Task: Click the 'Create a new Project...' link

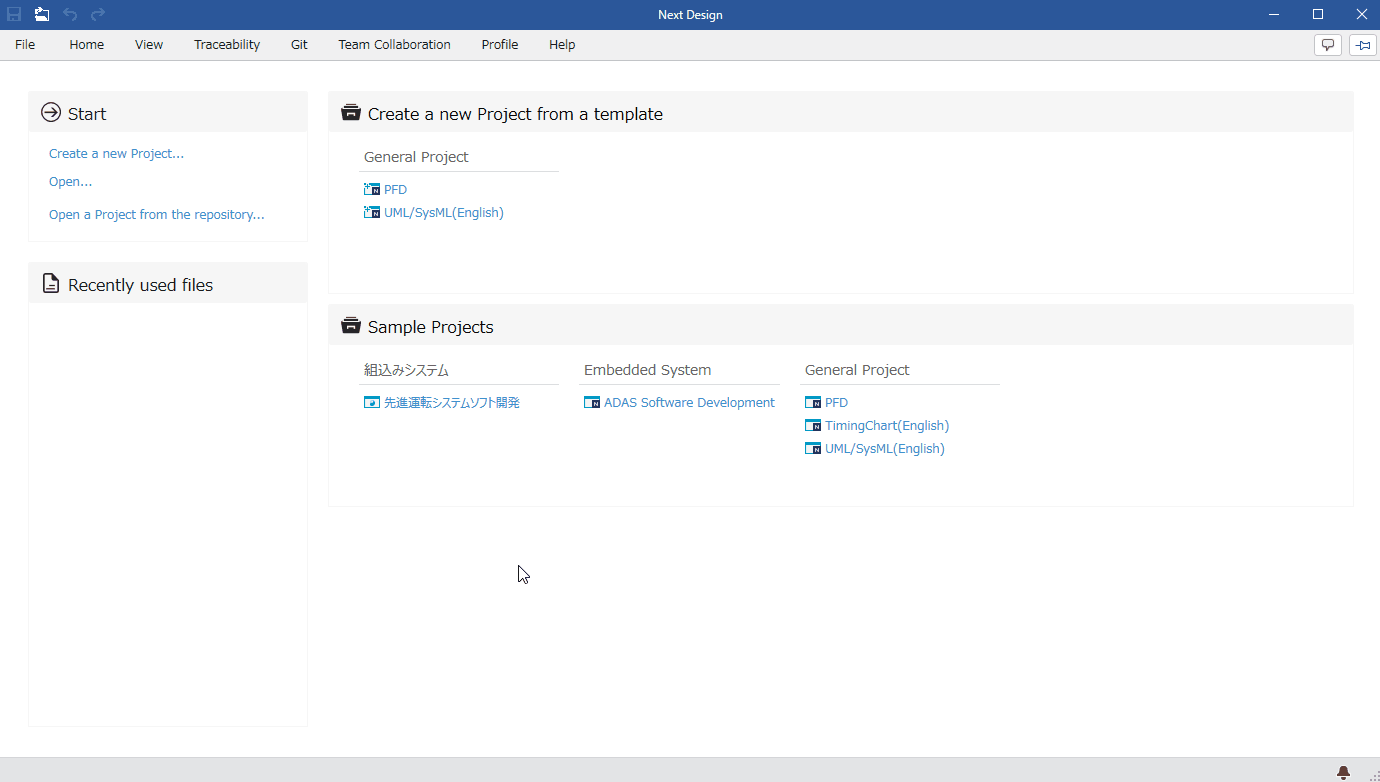Action: coord(116,154)
